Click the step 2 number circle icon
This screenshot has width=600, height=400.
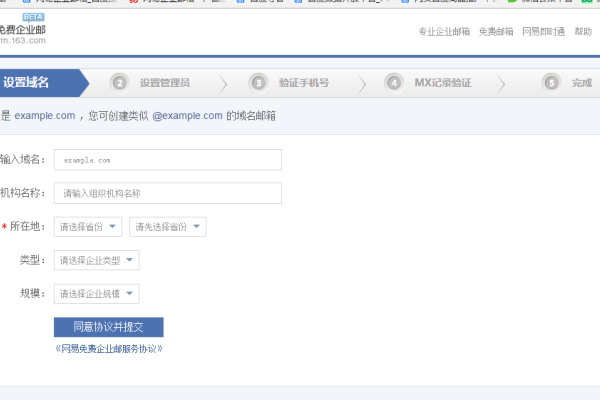click(x=120, y=83)
